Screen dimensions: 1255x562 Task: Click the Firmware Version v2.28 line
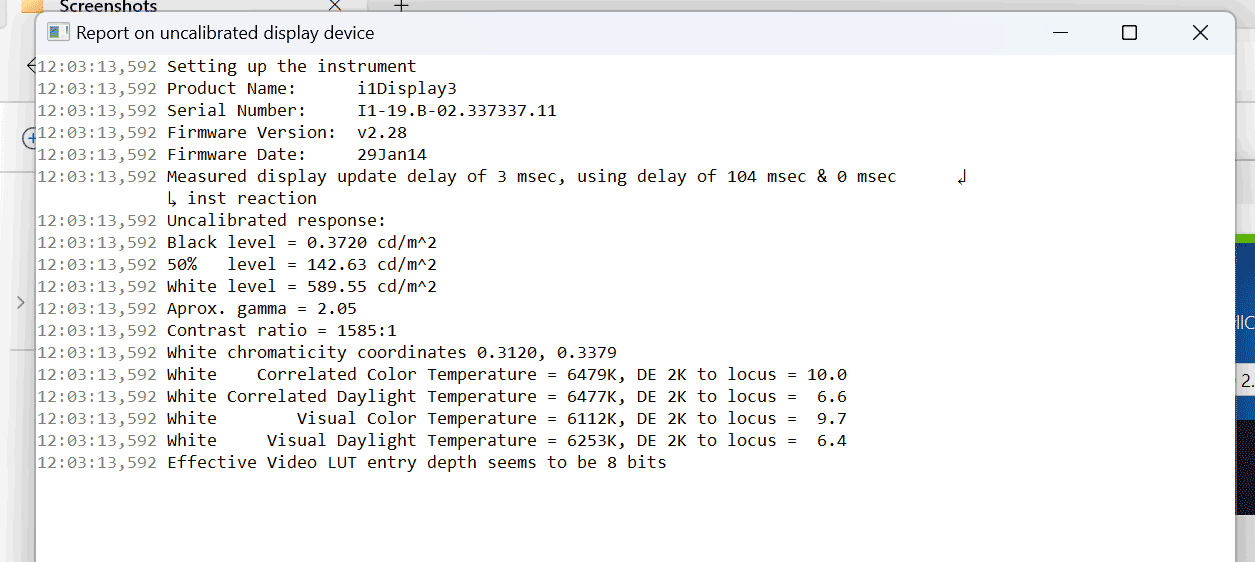point(286,133)
